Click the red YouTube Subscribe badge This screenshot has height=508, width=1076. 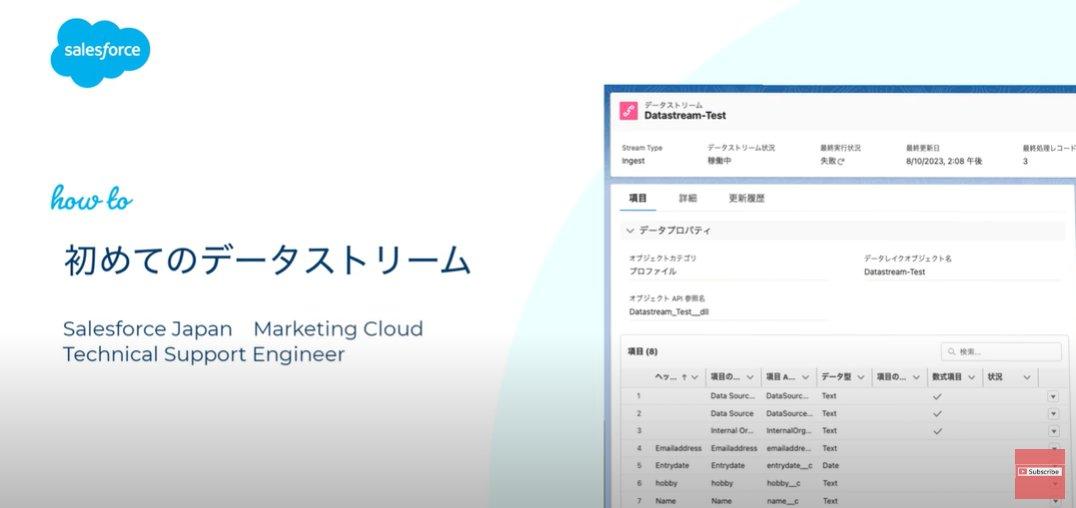pyautogui.click(x=1040, y=472)
